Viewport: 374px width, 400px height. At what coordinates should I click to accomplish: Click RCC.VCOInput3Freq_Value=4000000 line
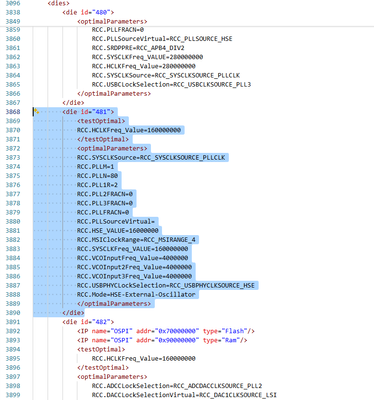pos(134,276)
